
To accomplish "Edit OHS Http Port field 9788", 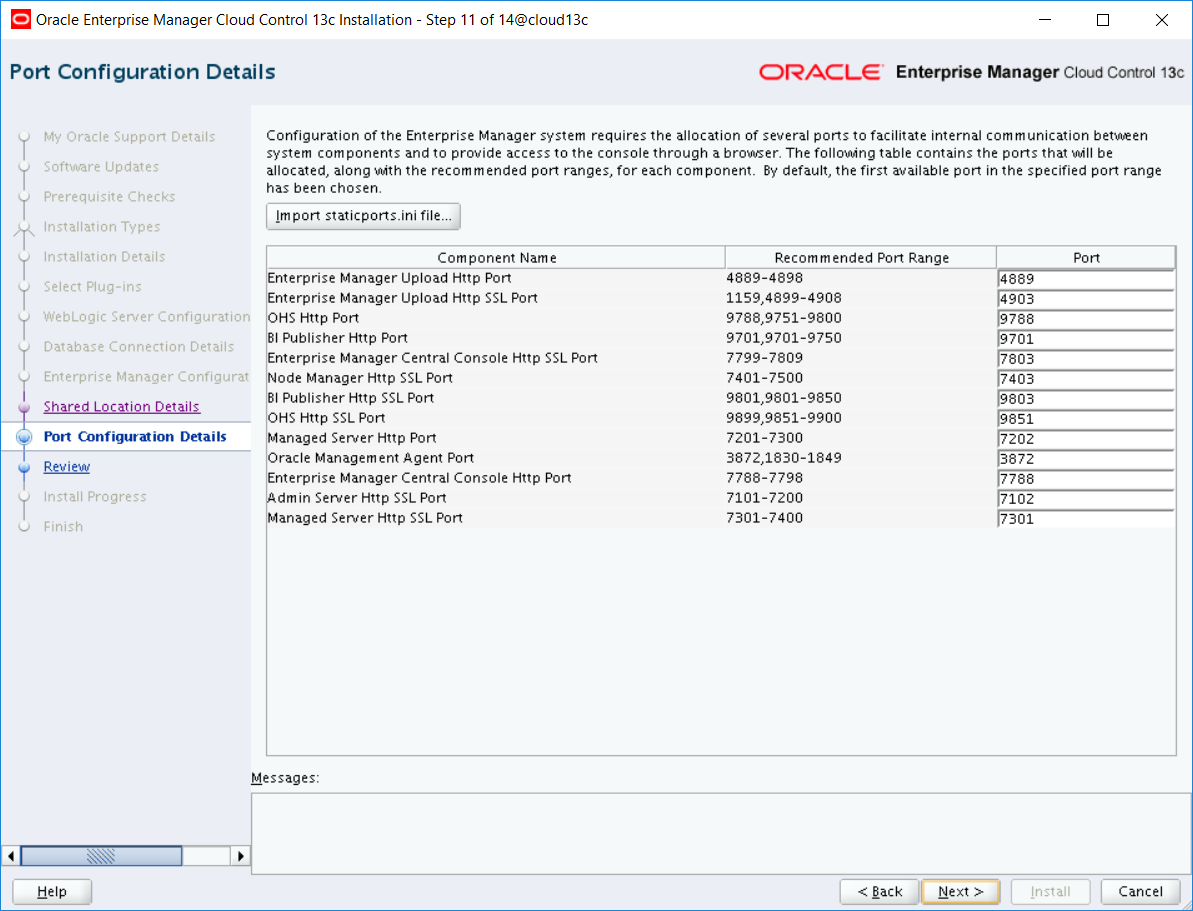I will tap(1086, 319).
